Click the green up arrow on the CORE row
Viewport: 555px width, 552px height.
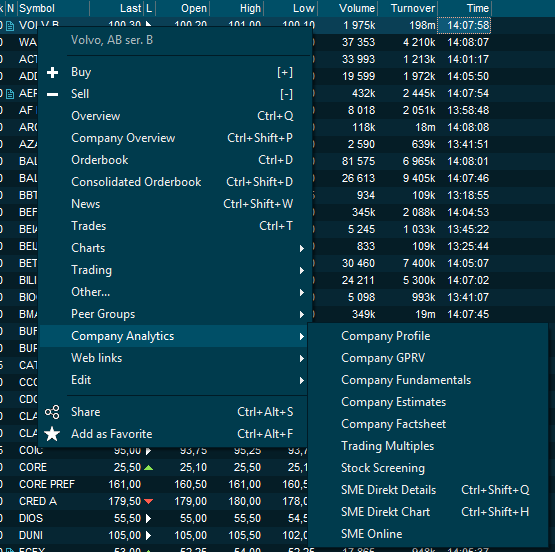[149, 467]
